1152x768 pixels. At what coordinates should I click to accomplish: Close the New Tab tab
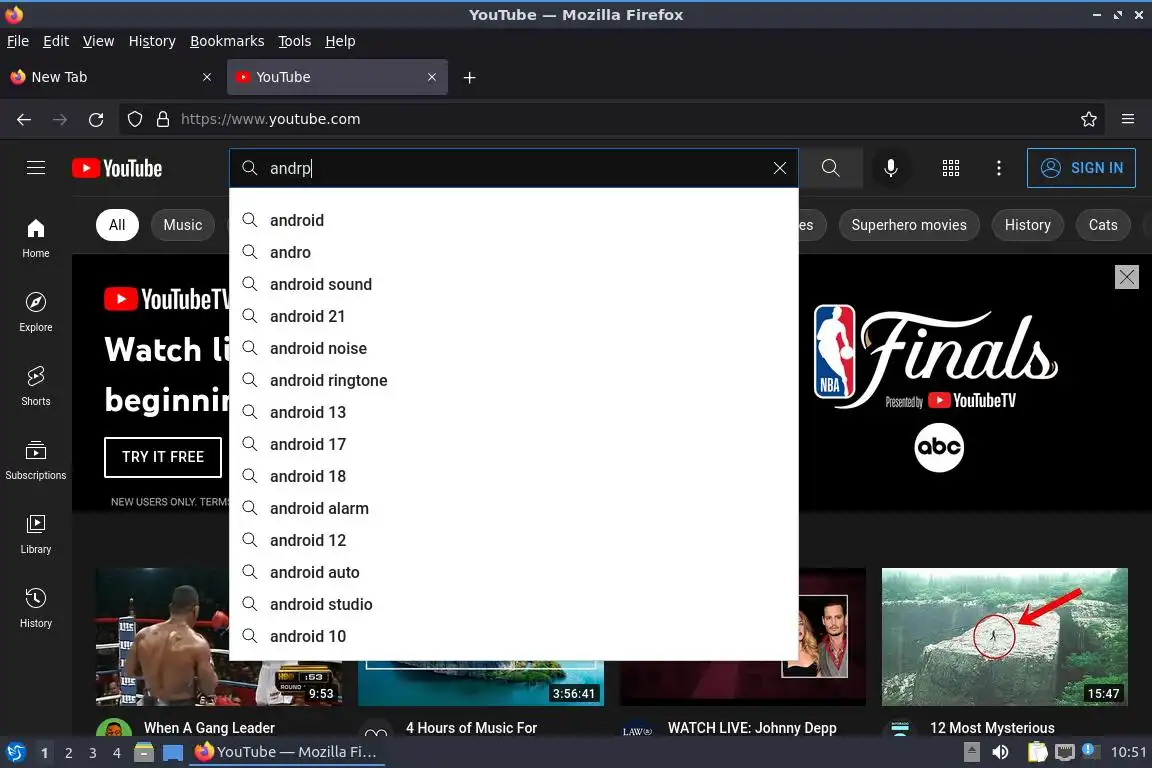click(207, 77)
